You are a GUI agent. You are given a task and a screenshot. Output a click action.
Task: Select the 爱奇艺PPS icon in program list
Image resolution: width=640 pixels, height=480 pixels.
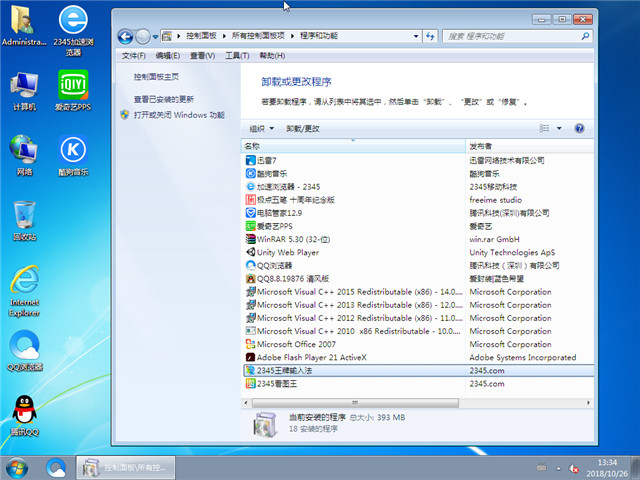click(x=250, y=226)
